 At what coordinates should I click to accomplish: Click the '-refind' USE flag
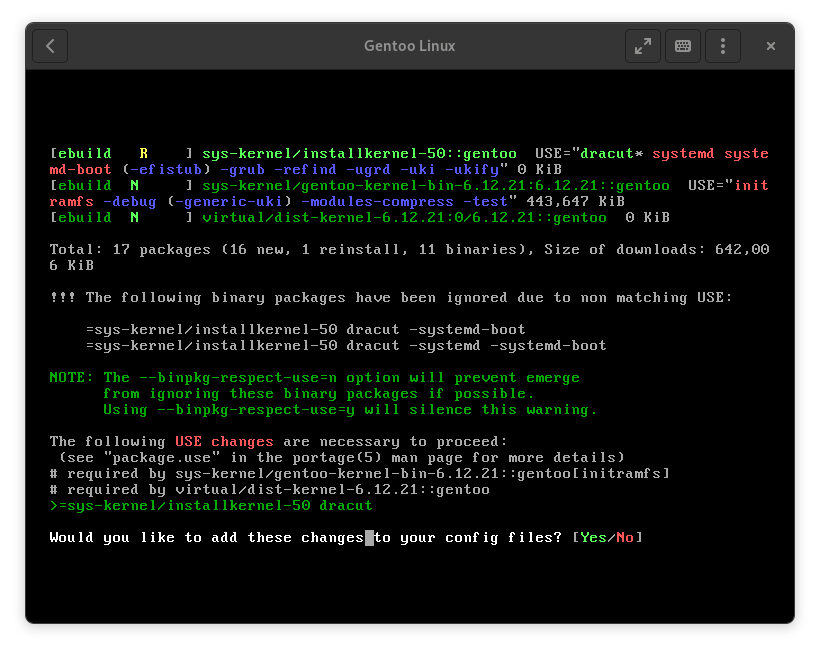[305, 169]
